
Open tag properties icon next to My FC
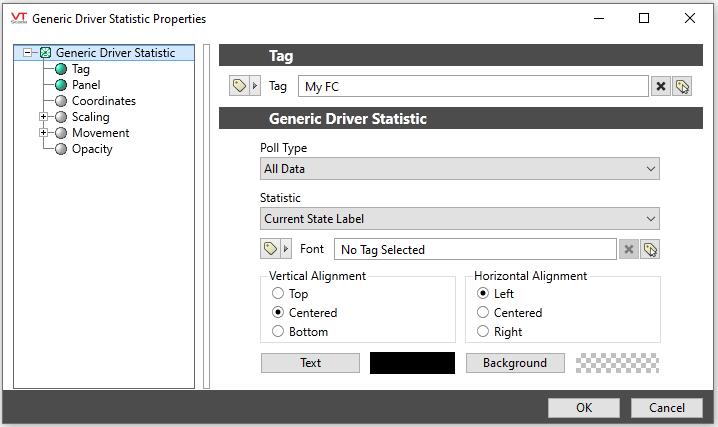[682, 86]
